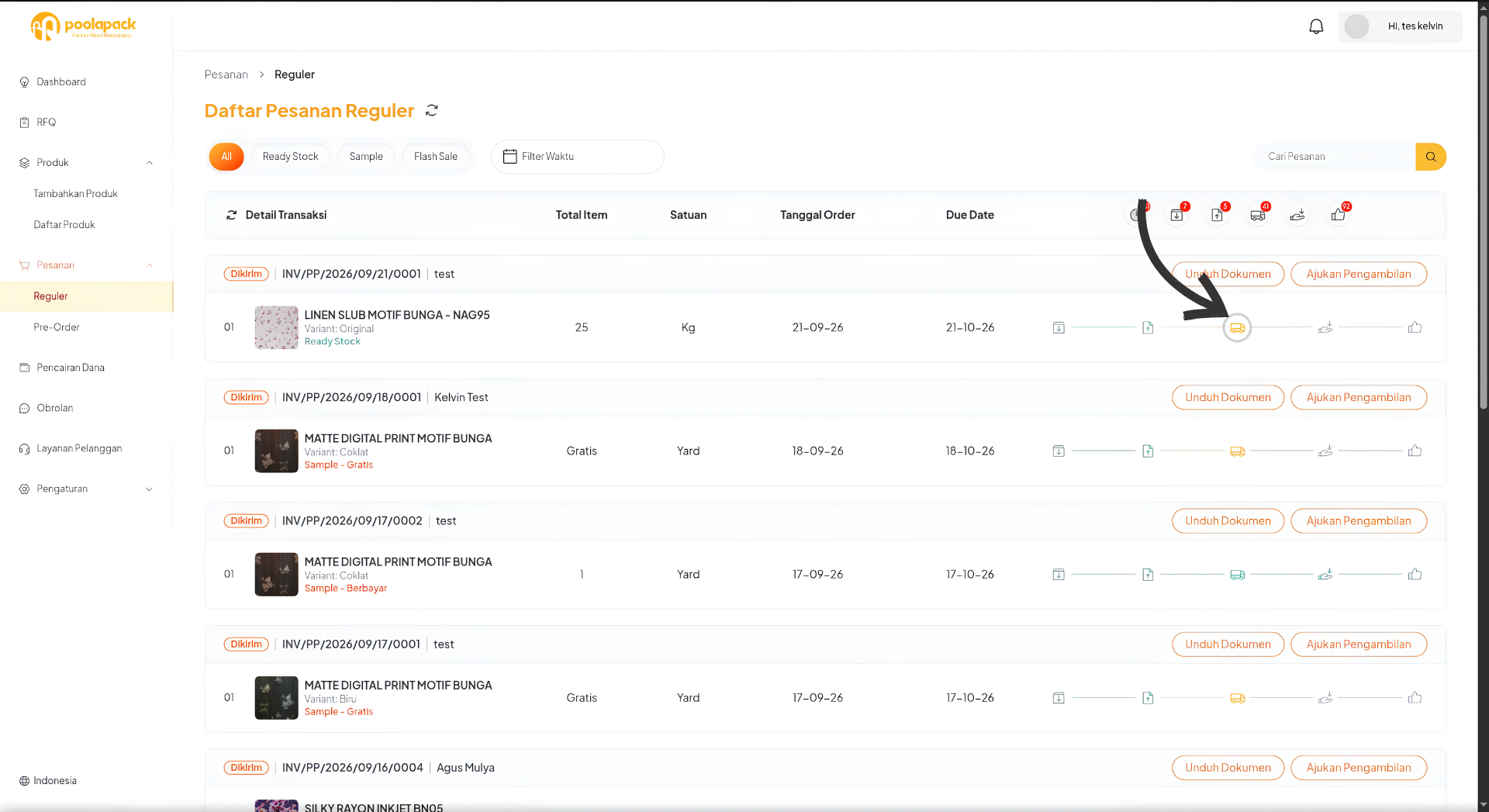Click highlighted truck step for LINEN SLUB order
This screenshot has height=812, width=1489.
1238,328
